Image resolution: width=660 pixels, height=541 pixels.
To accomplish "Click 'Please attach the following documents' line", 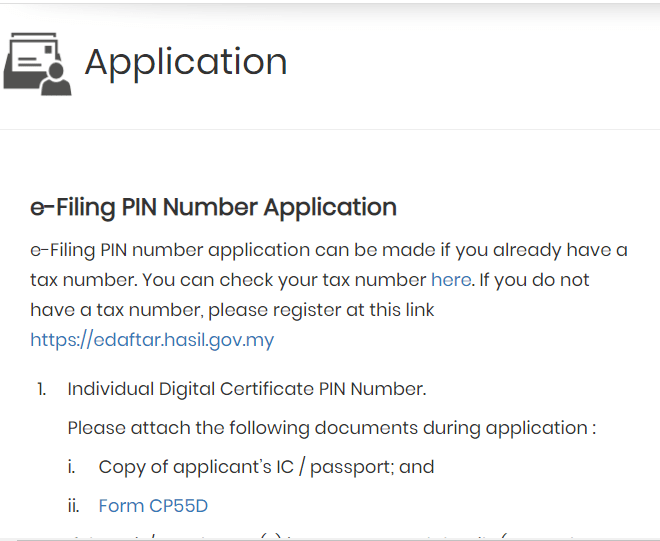I will pyautogui.click(x=331, y=428).
